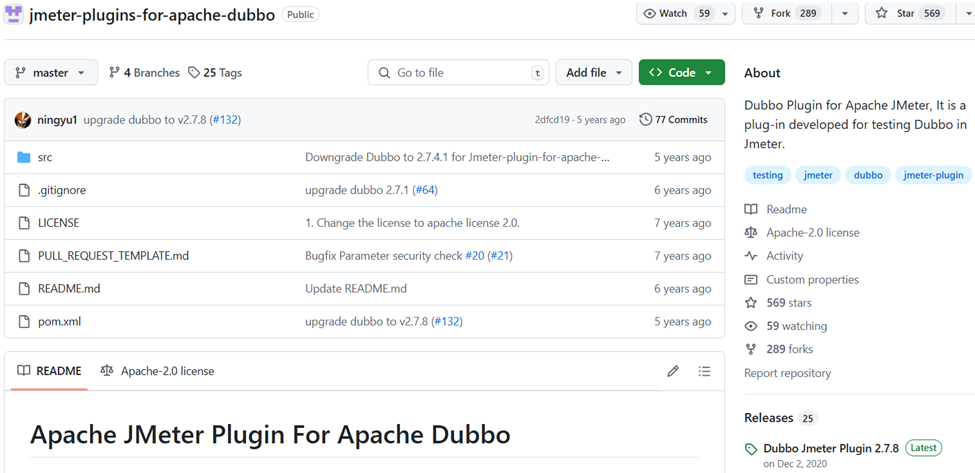Open the Dubbo Jmeter Plugin 2.7.8 release title
This screenshot has width=975, height=473.
point(831,448)
